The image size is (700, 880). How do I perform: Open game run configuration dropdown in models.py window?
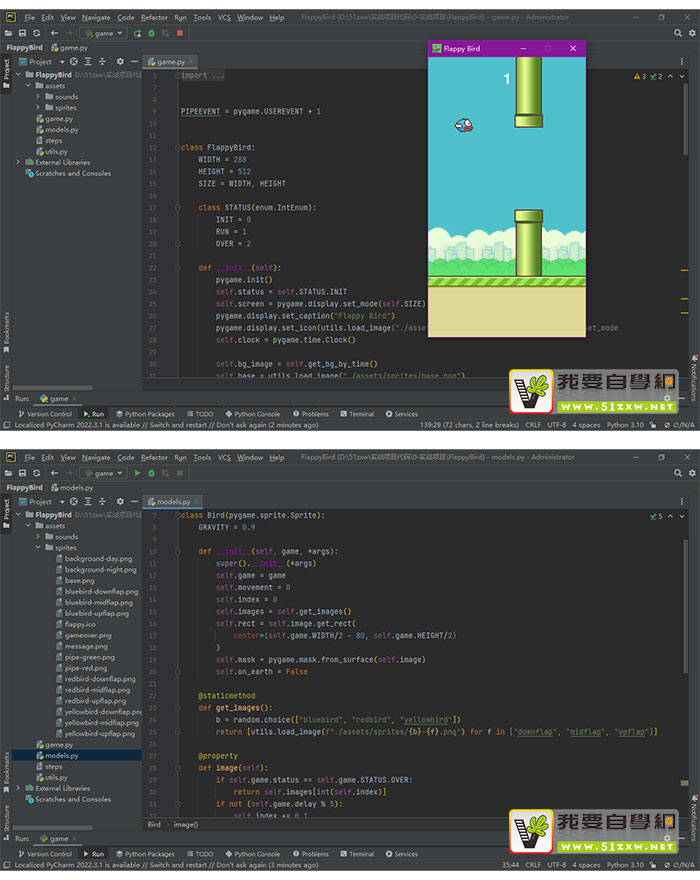tap(103, 473)
